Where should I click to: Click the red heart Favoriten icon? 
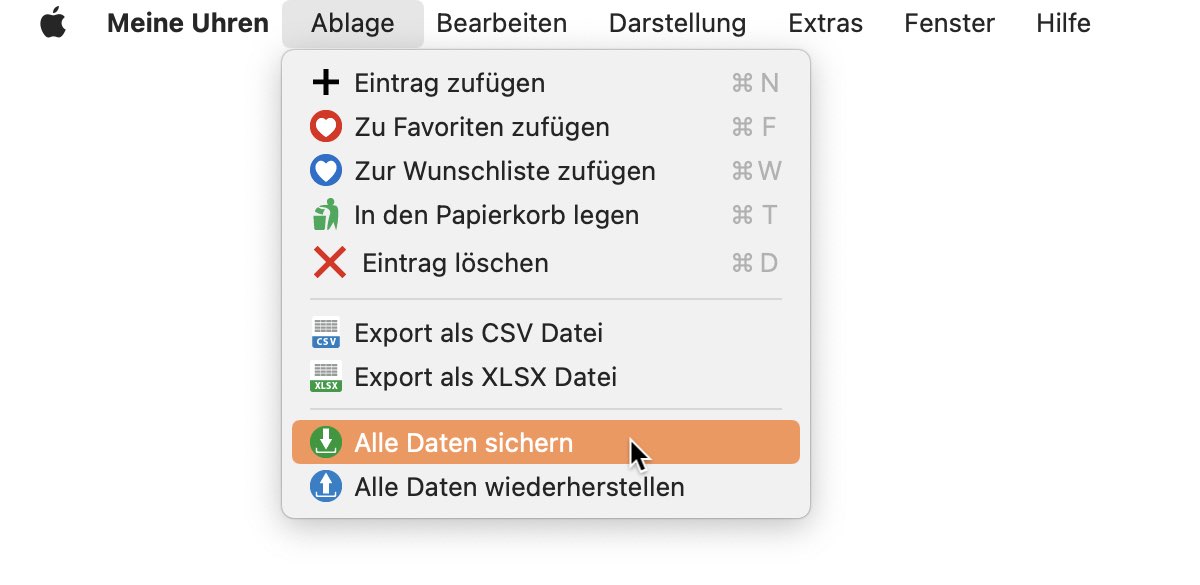[x=326, y=127]
